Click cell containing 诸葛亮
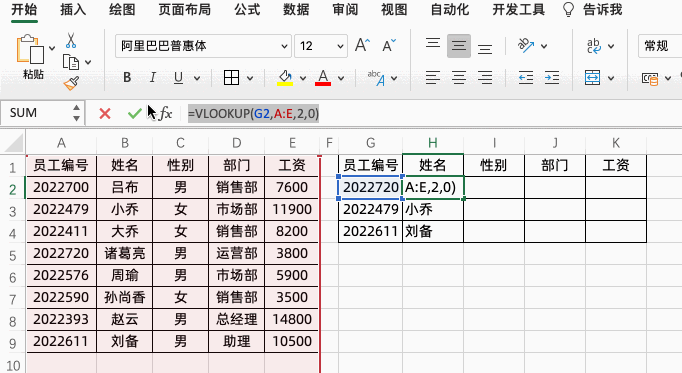The height and width of the screenshot is (373, 682). (124, 253)
